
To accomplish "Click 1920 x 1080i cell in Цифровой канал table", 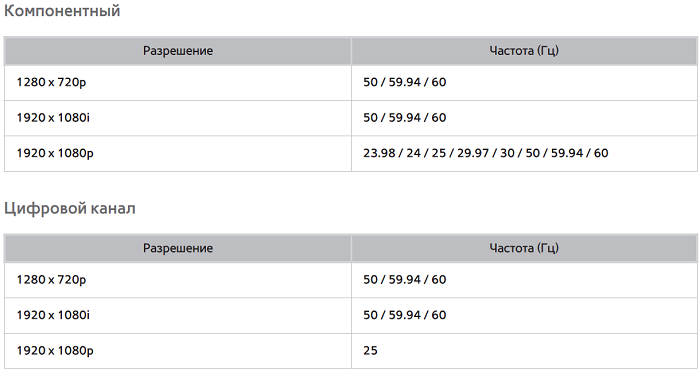I will click(178, 315).
